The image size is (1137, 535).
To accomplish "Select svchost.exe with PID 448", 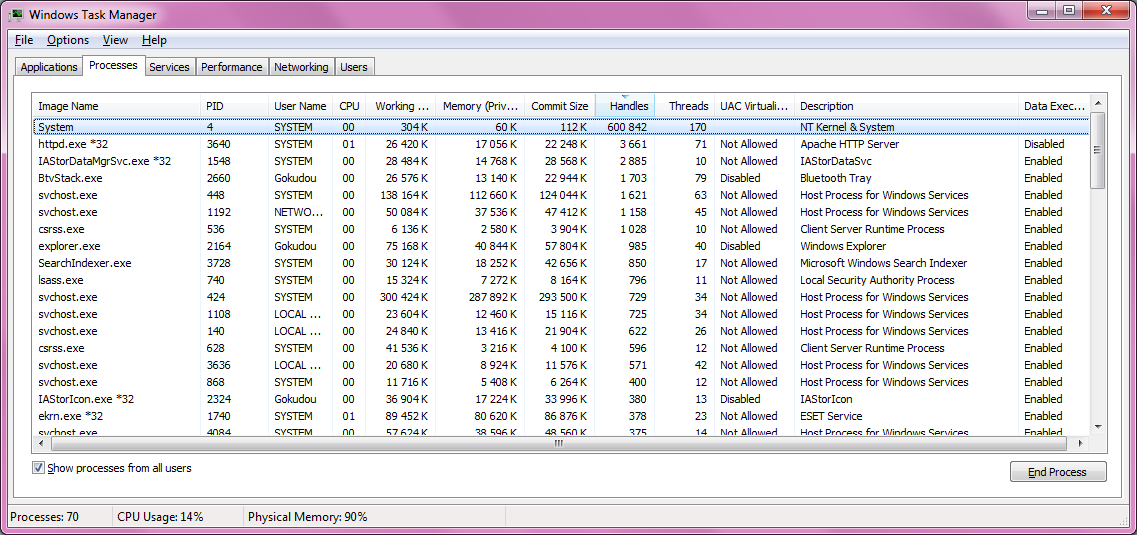I will (x=561, y=195).
